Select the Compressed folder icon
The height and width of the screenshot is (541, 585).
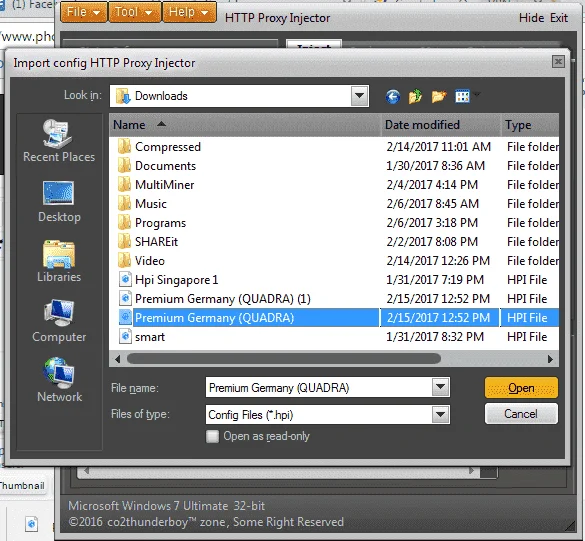point(124,147)
